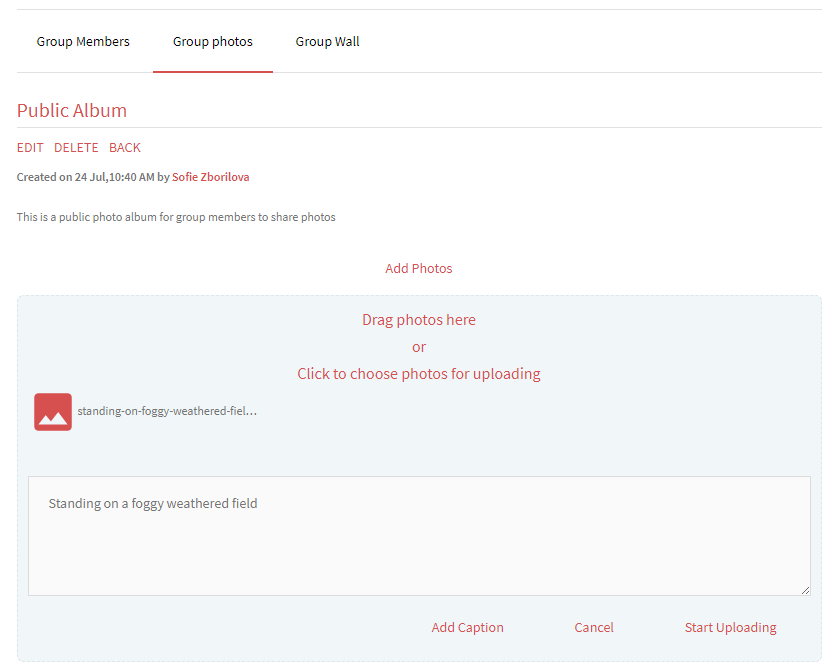Screen dimensions: 838x669
Task: Focus the photo caption text area
Action: pyautogui.click(x=418, y=540)
